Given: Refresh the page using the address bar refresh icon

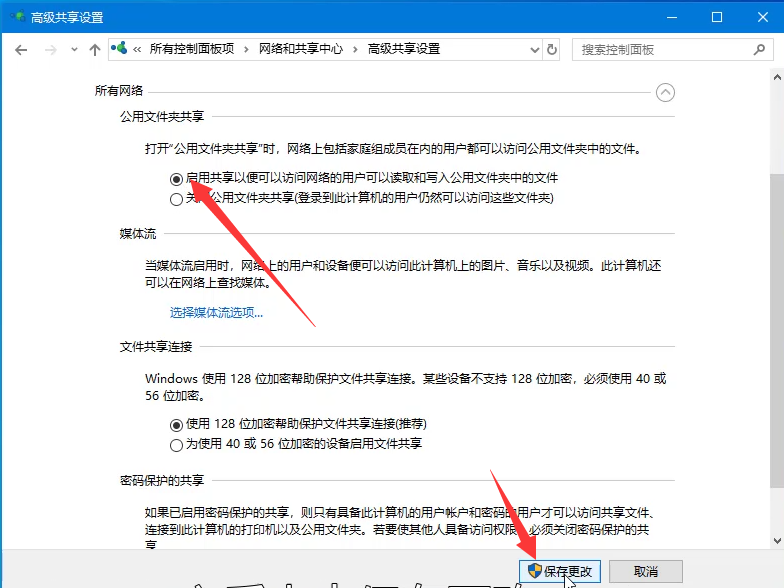Looking at the screenshot, I should (552, 49).
